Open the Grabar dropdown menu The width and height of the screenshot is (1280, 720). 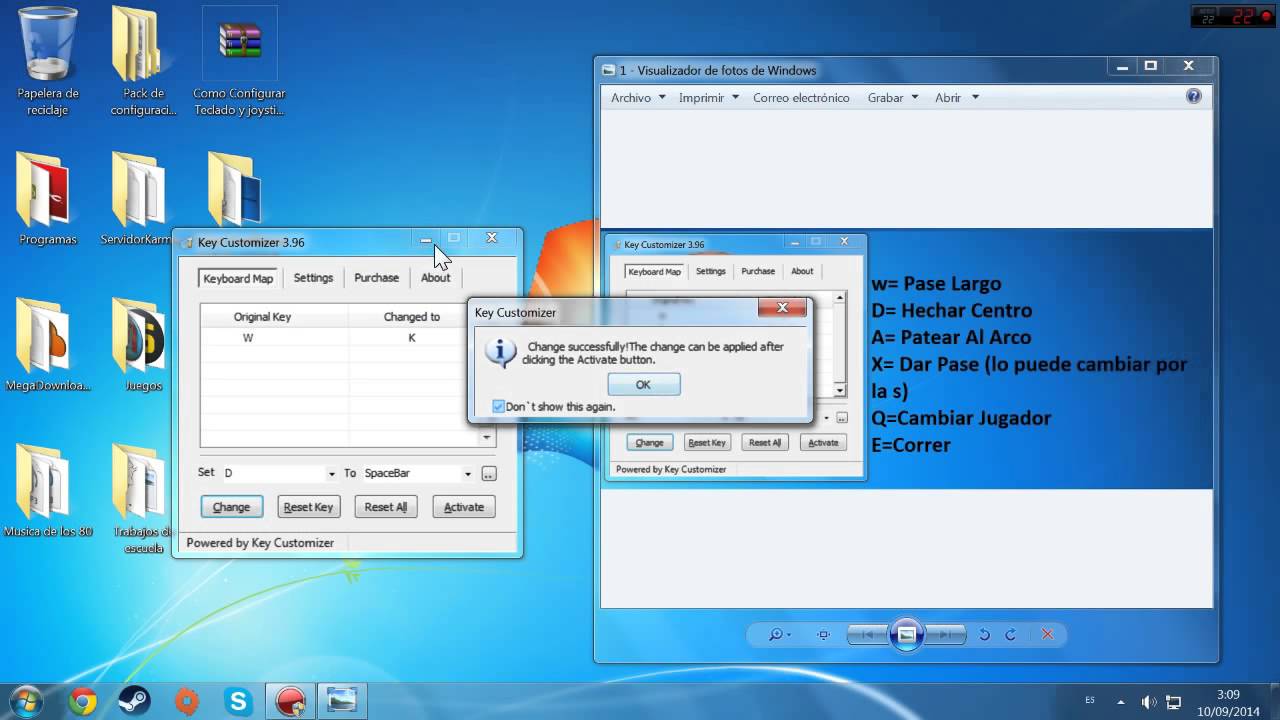point(892,98)
